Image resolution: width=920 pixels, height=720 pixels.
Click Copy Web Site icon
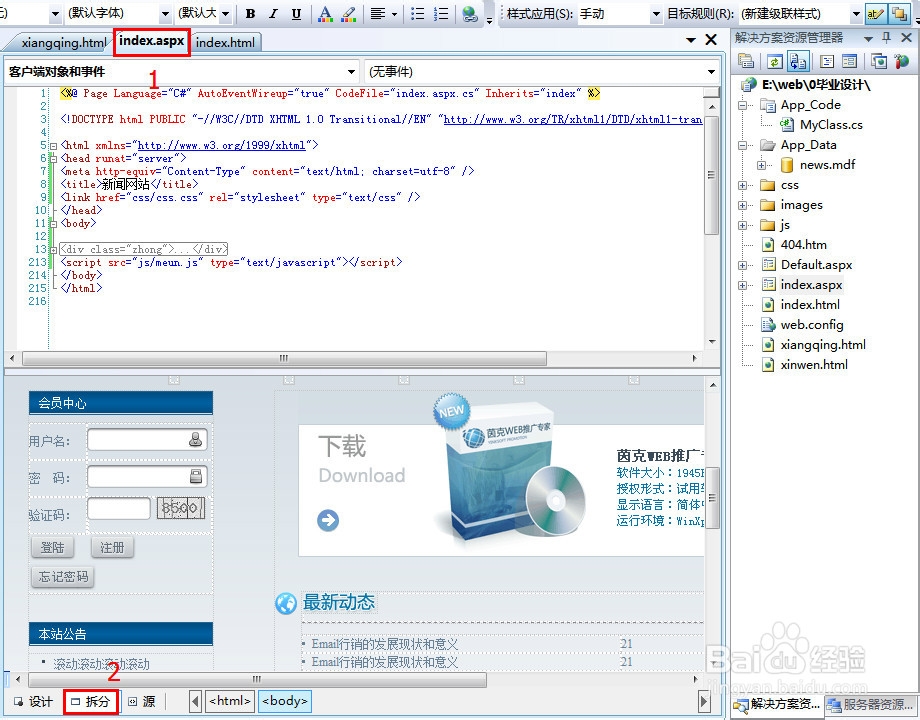878,61
